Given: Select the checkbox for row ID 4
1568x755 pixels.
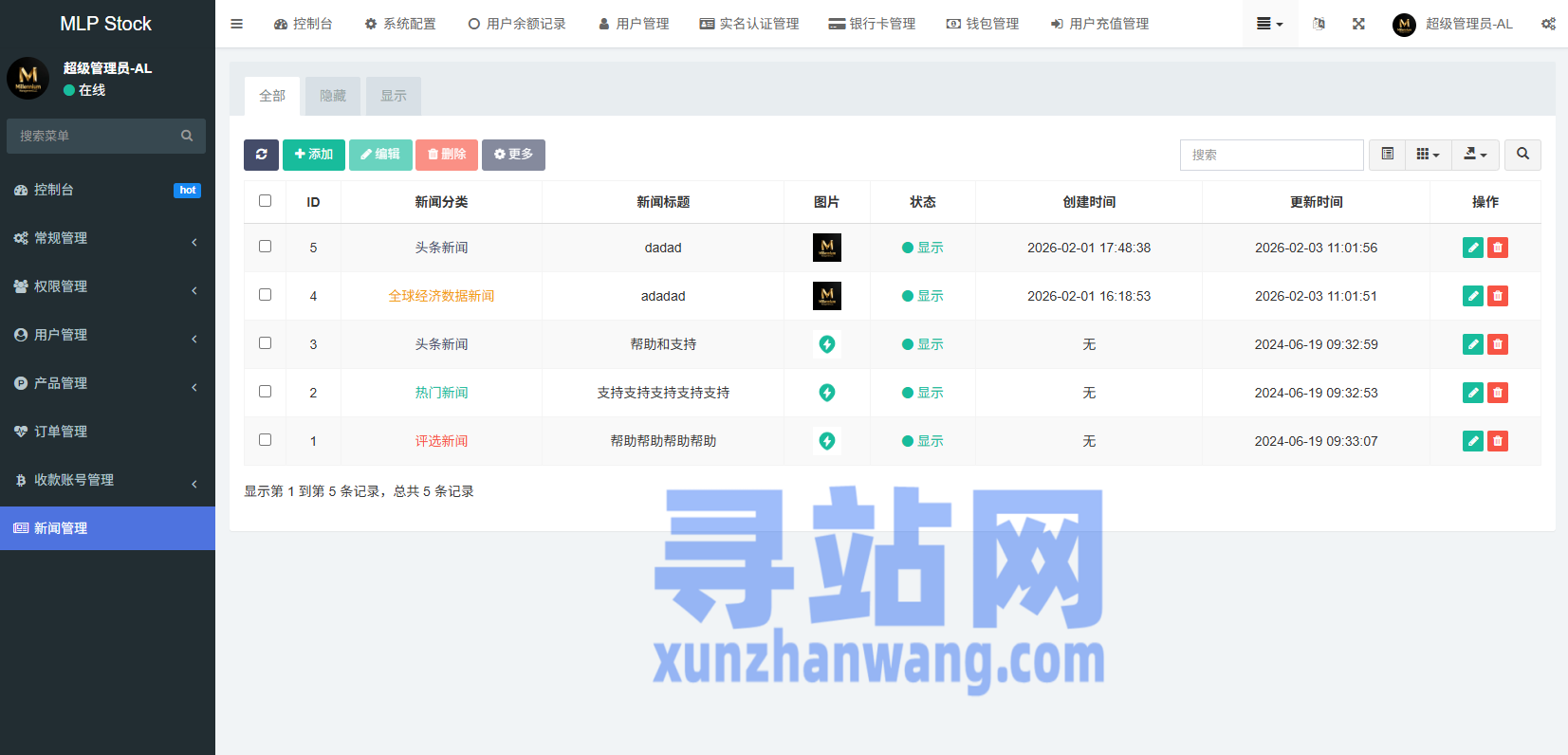Looking at the screenshot, I should pyautogui.click(x=266, y=295).
